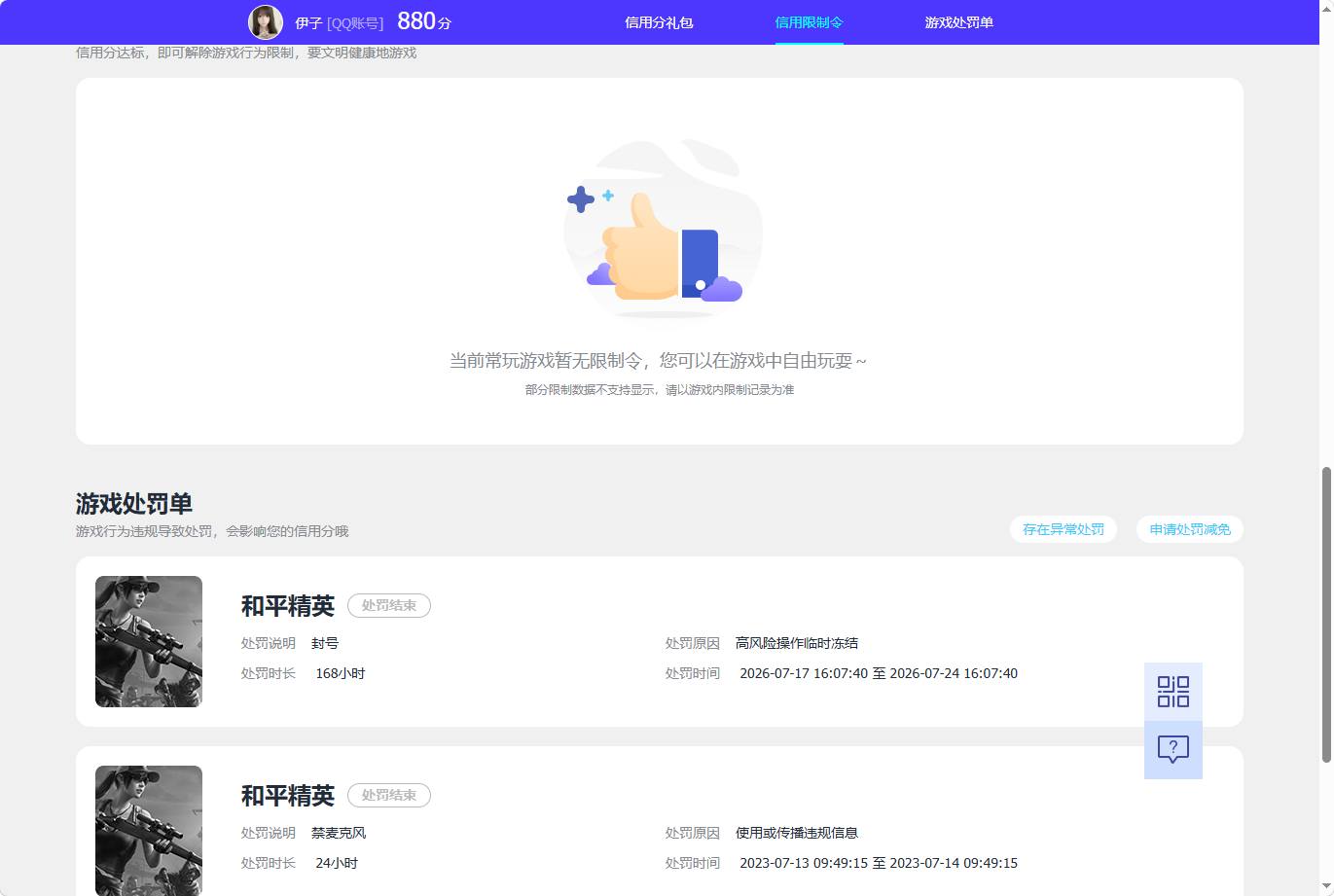Screen dimensions: 1334x896
Task: Click the 封号 penalty description
Action: click(325, 643)
